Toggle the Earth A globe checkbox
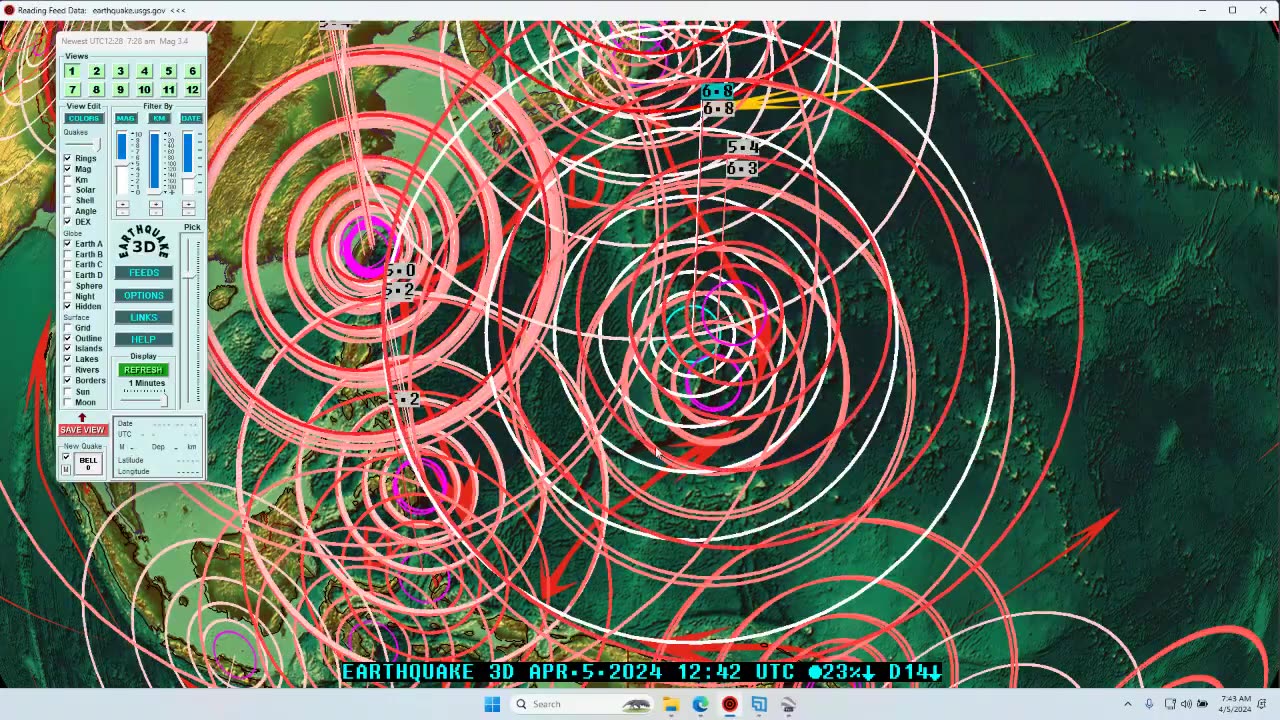The height and width of the screenshot is (720, 1280). click(68, 243)
